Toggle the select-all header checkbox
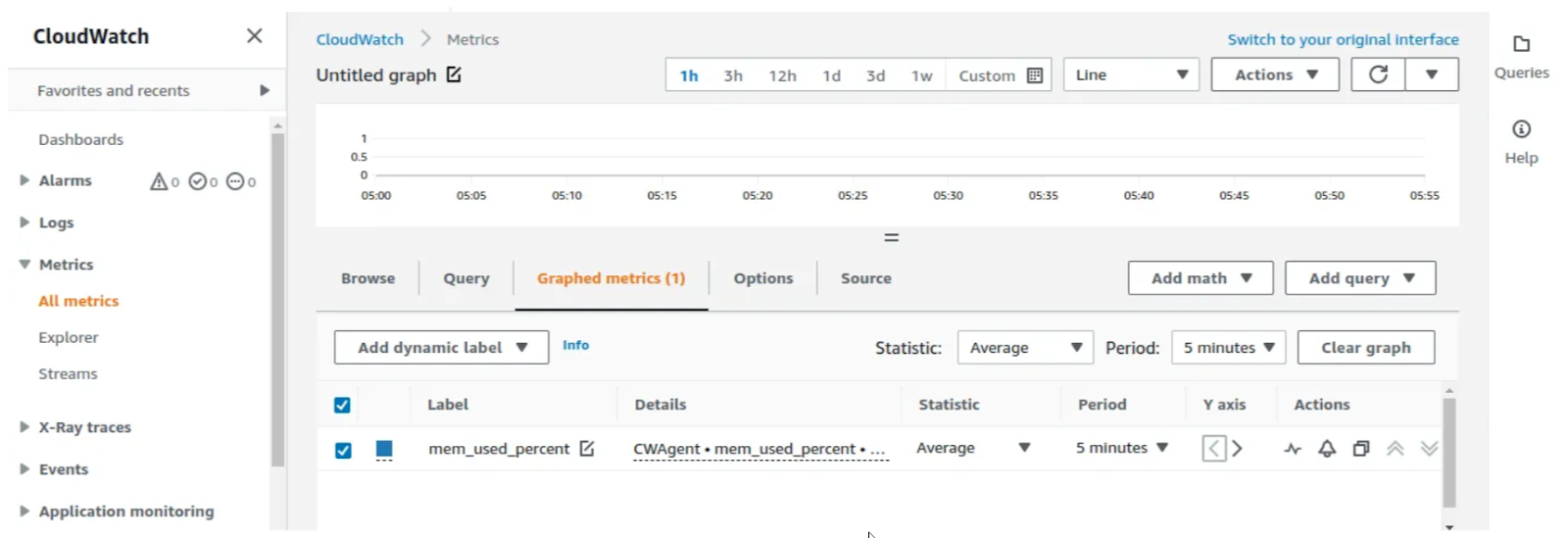Screen dimensions: 1568x538 pos(342,405)
